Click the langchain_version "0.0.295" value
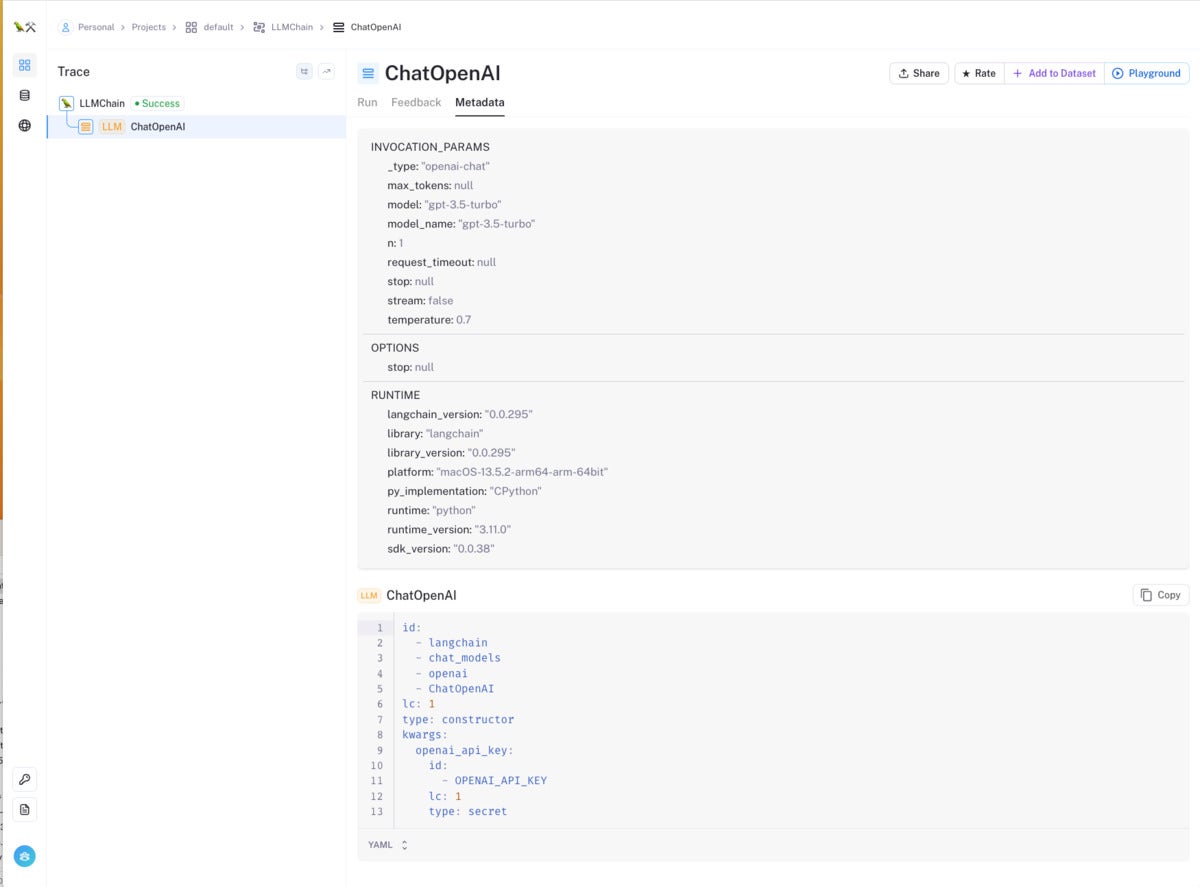This screenshot has width=1200, height=887. coord(508,414)
